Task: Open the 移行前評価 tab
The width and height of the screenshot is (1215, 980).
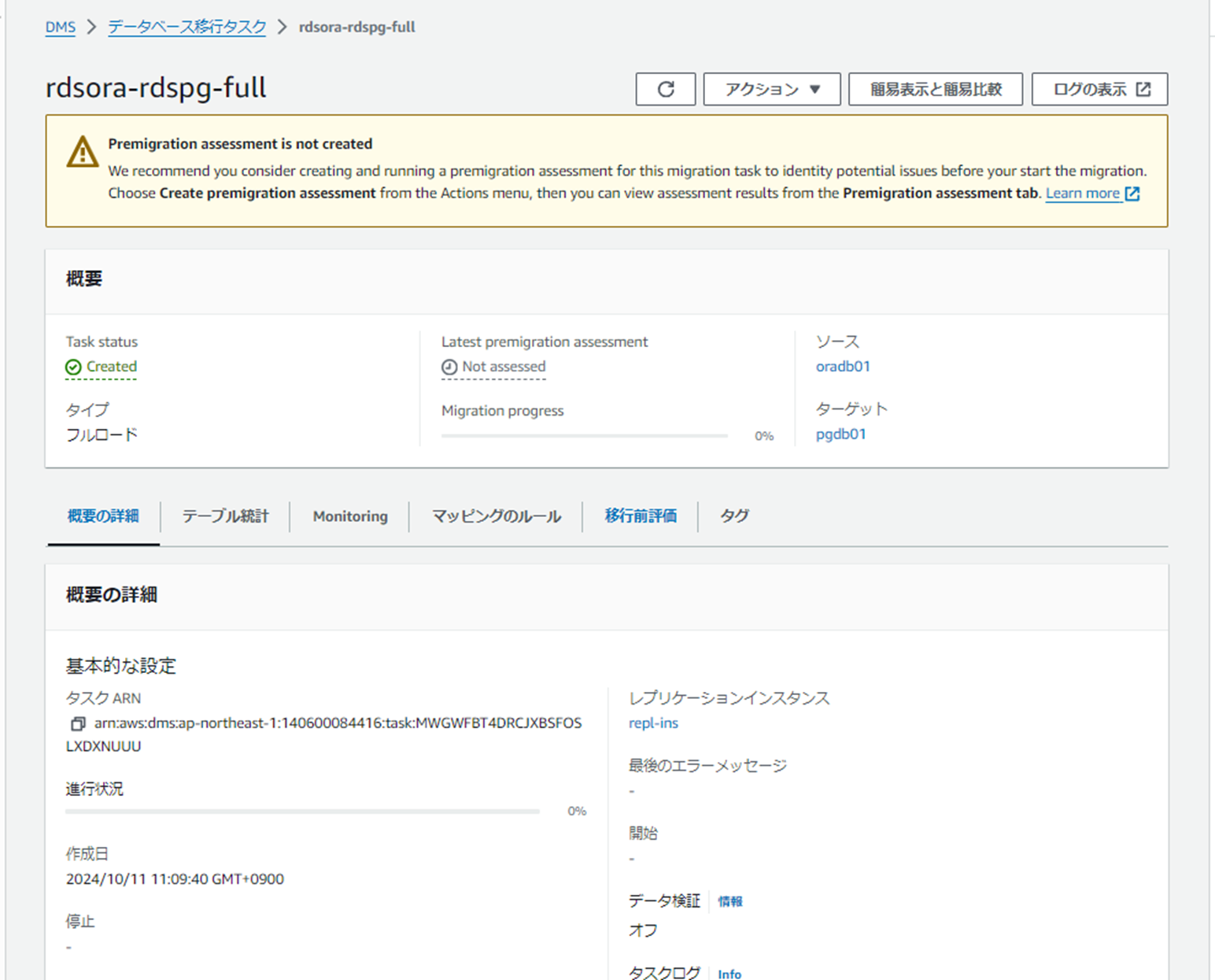Action: click(641, 516)
